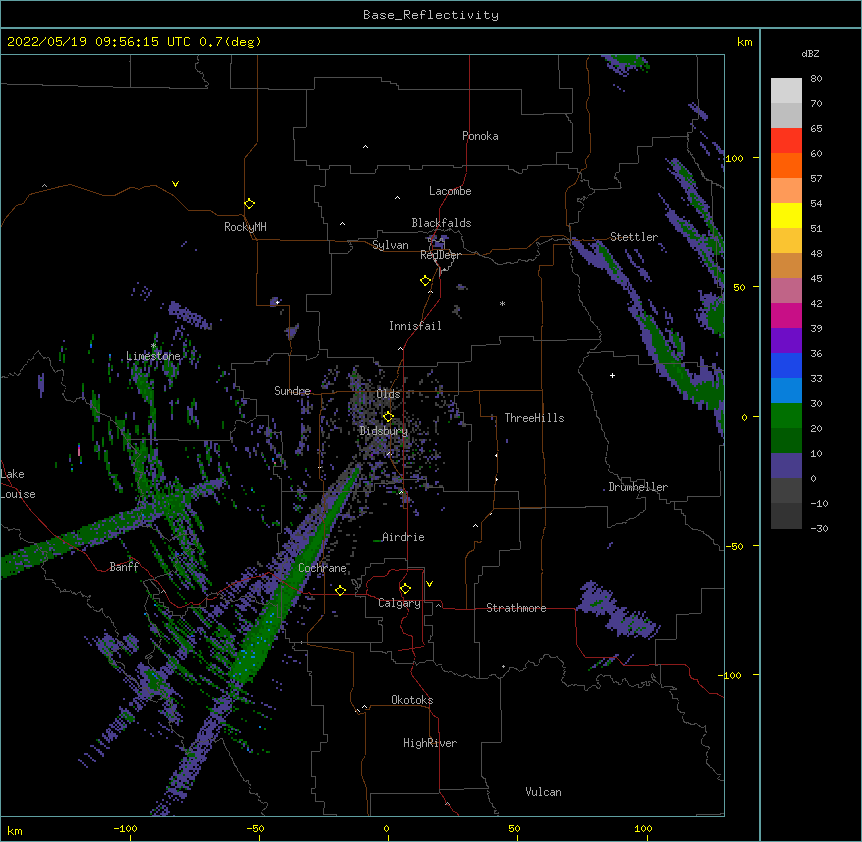Click the Innisfail city label
Image resolution: width=862 pixels, height=842 pixels.
415,326
